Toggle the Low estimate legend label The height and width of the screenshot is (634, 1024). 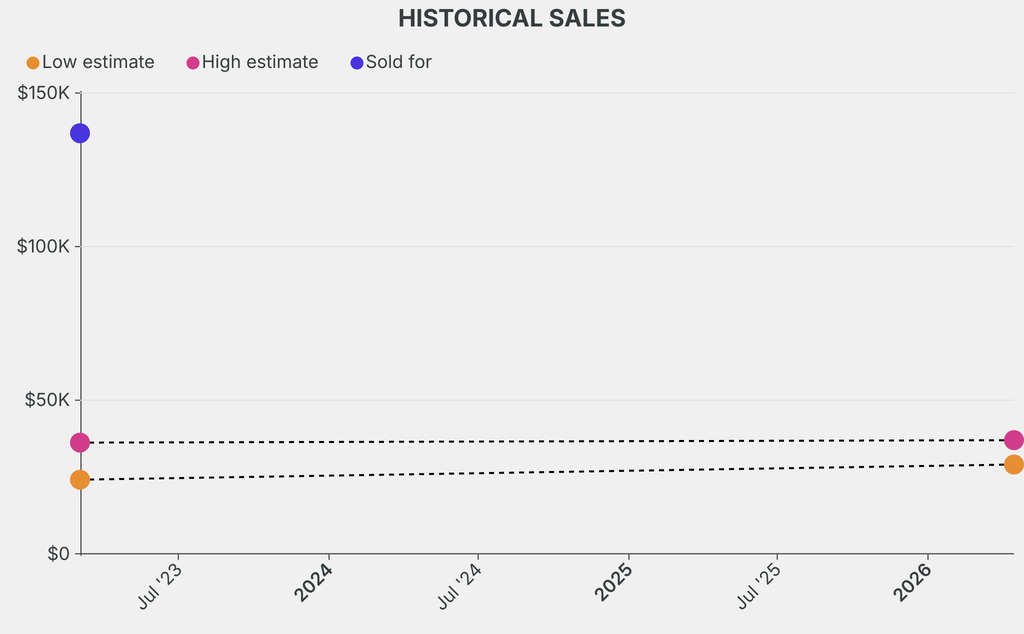click(x=98, y=62)
